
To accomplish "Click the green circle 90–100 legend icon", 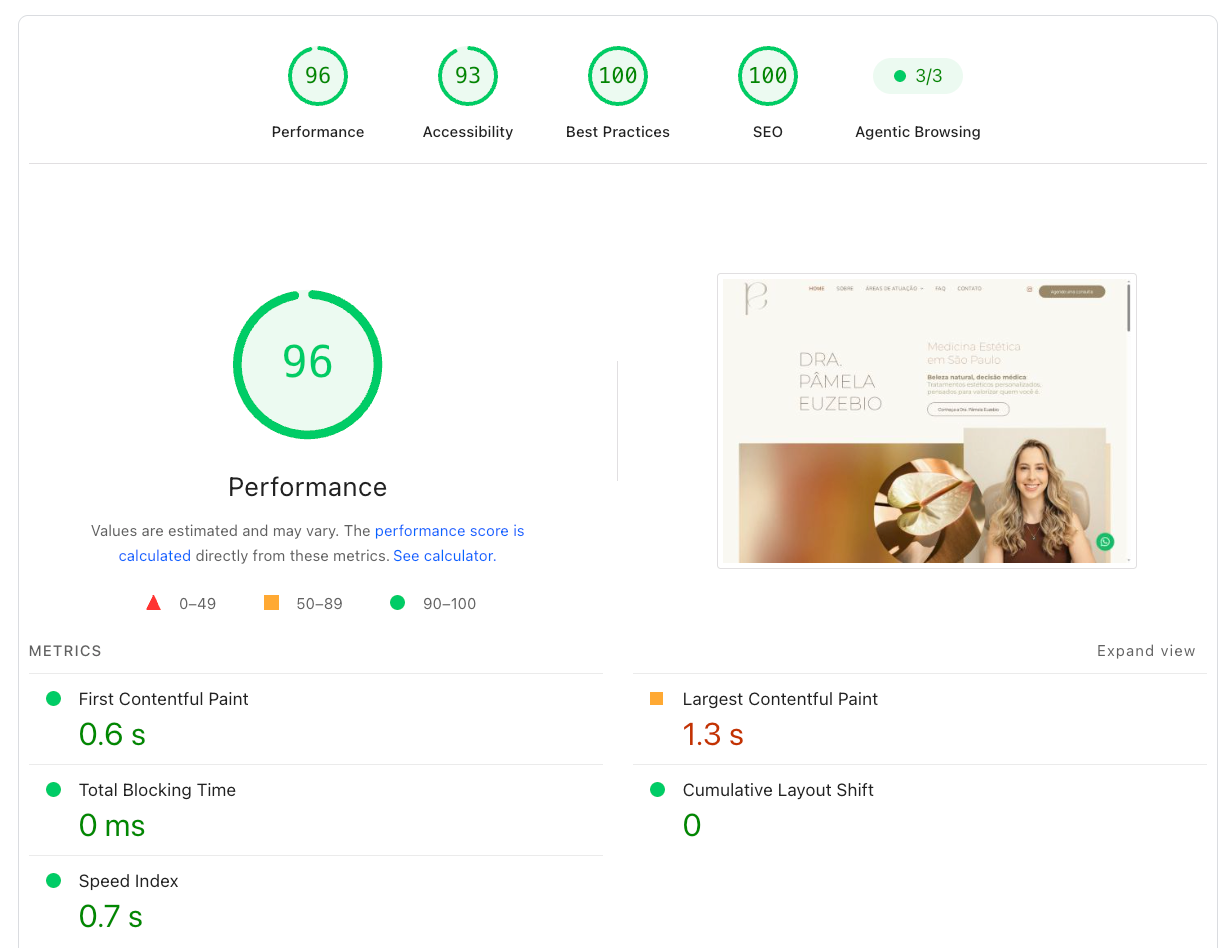I will coord(398,603).
